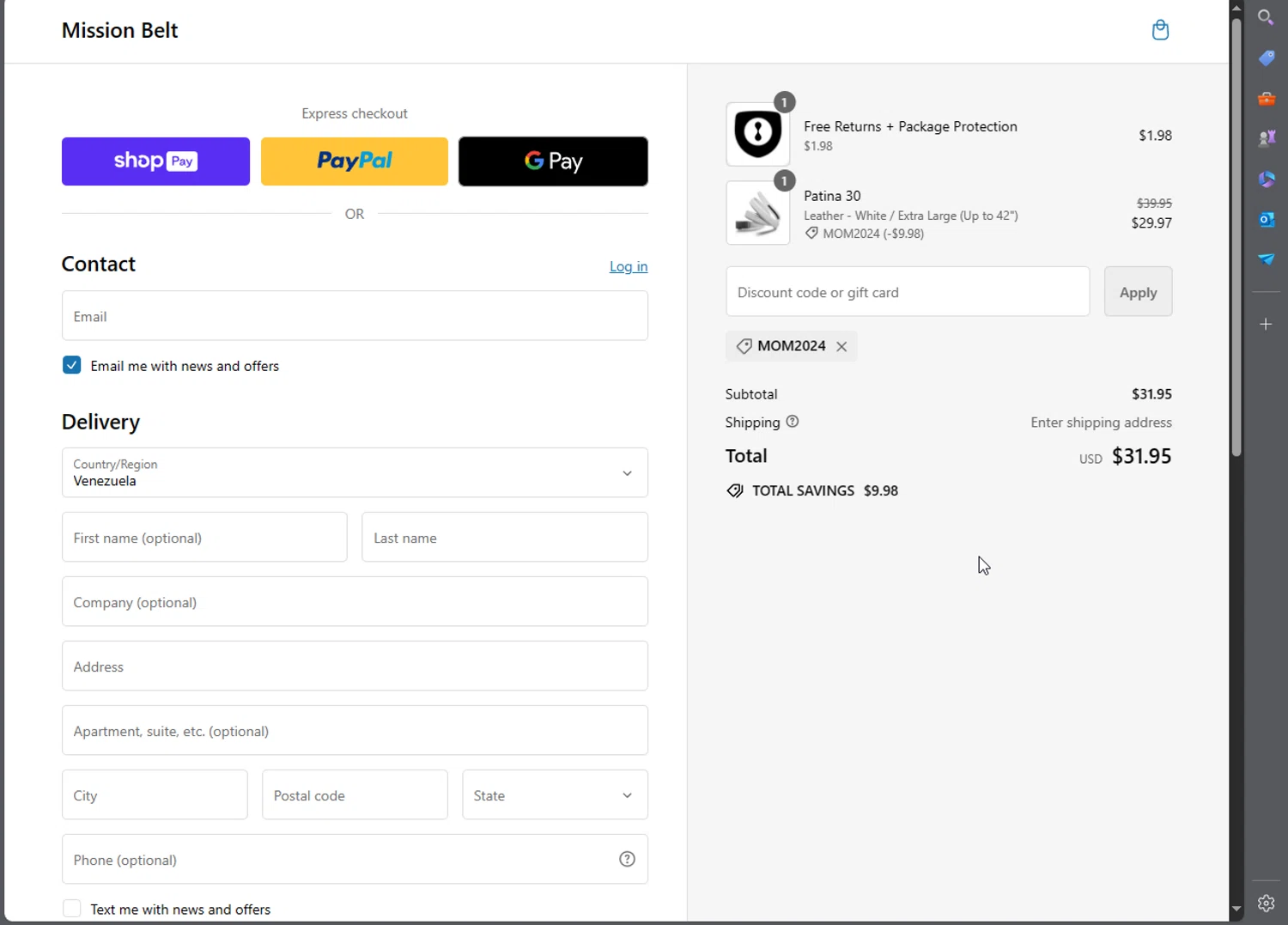Screen dimensions: 1288x925
Task: Click the Log in link
Action: click(629, 266)
